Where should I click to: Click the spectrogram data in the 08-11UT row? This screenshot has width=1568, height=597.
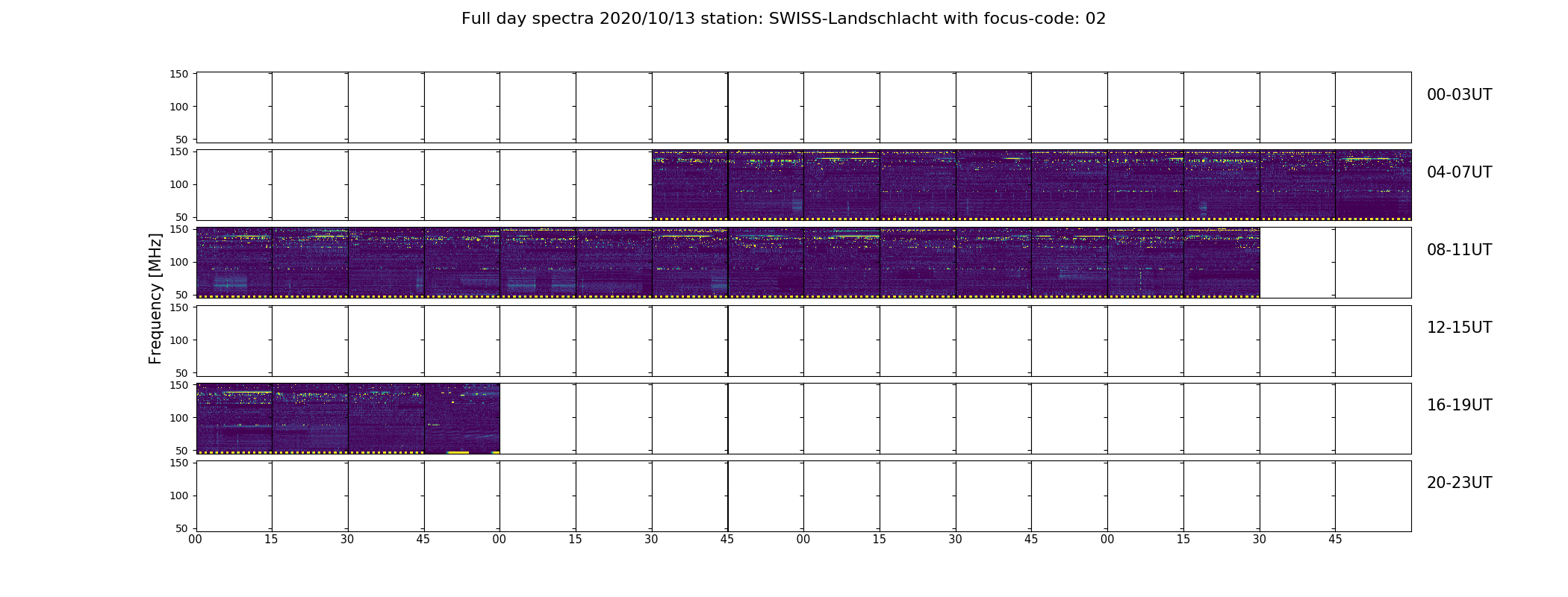pyautogui.click(x=728, y=263)
